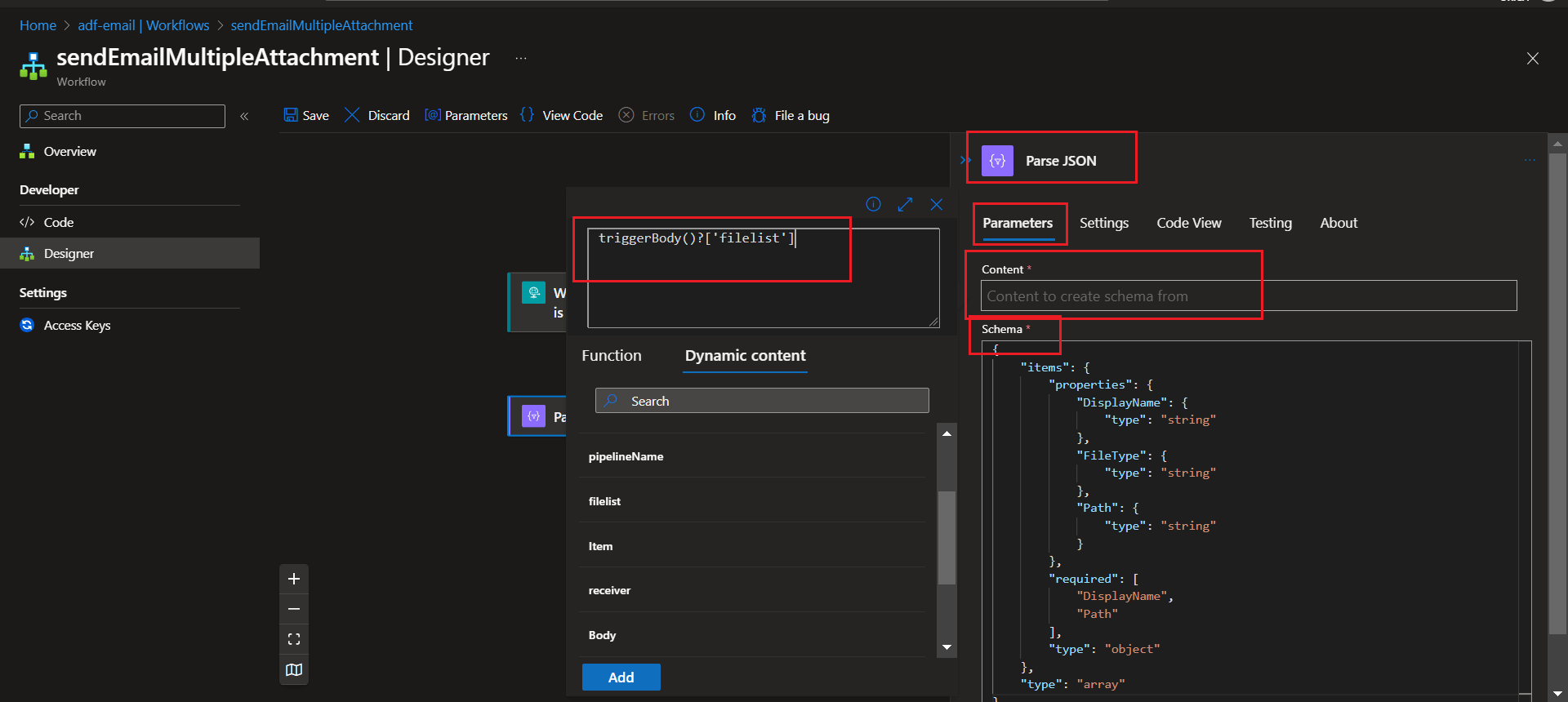Select filelist from dynamic content list
The width and height of the screenshot is (1568, 702).
[x=604, y=501]
